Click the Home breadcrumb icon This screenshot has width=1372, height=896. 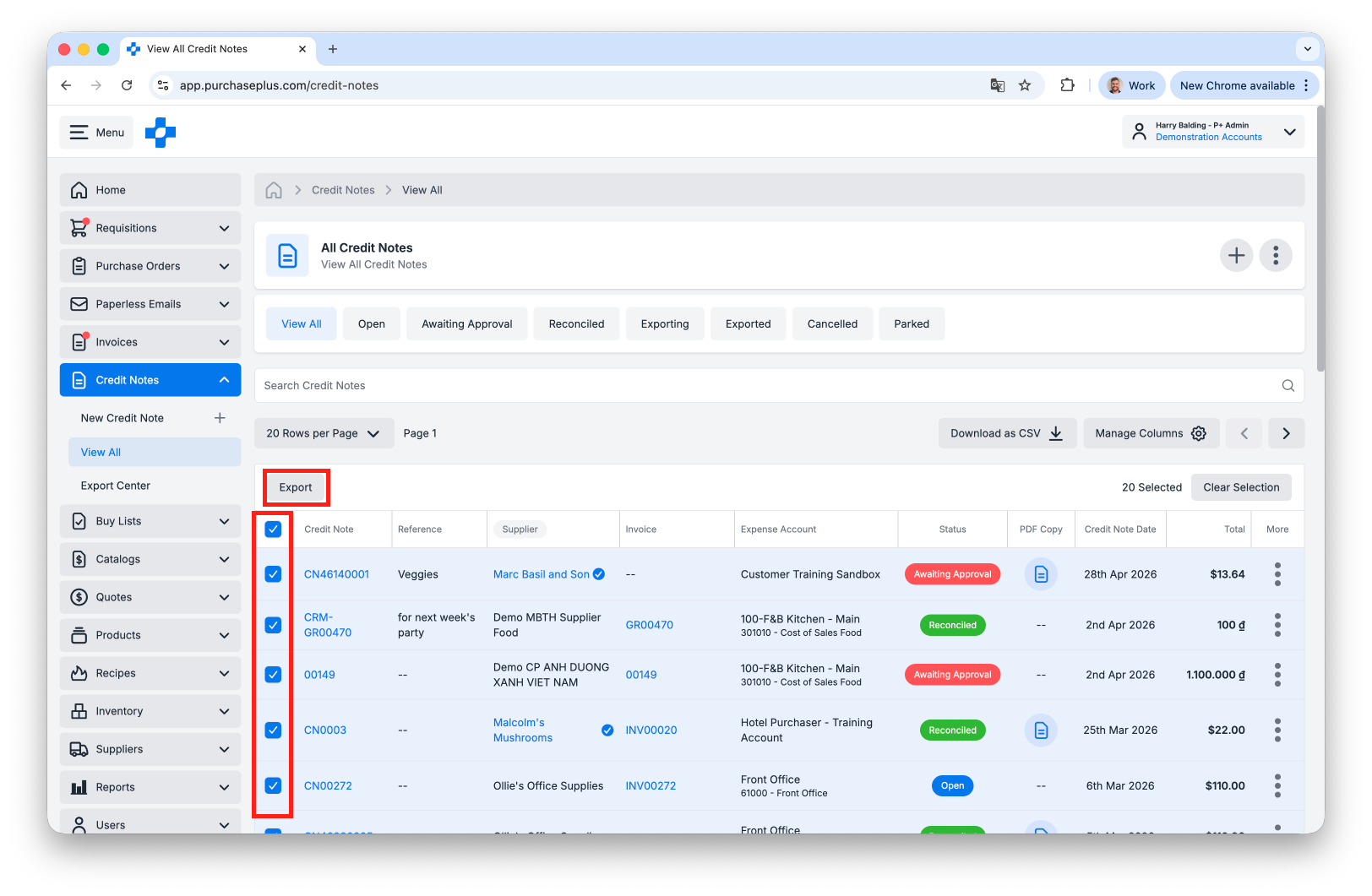(273, 189)
